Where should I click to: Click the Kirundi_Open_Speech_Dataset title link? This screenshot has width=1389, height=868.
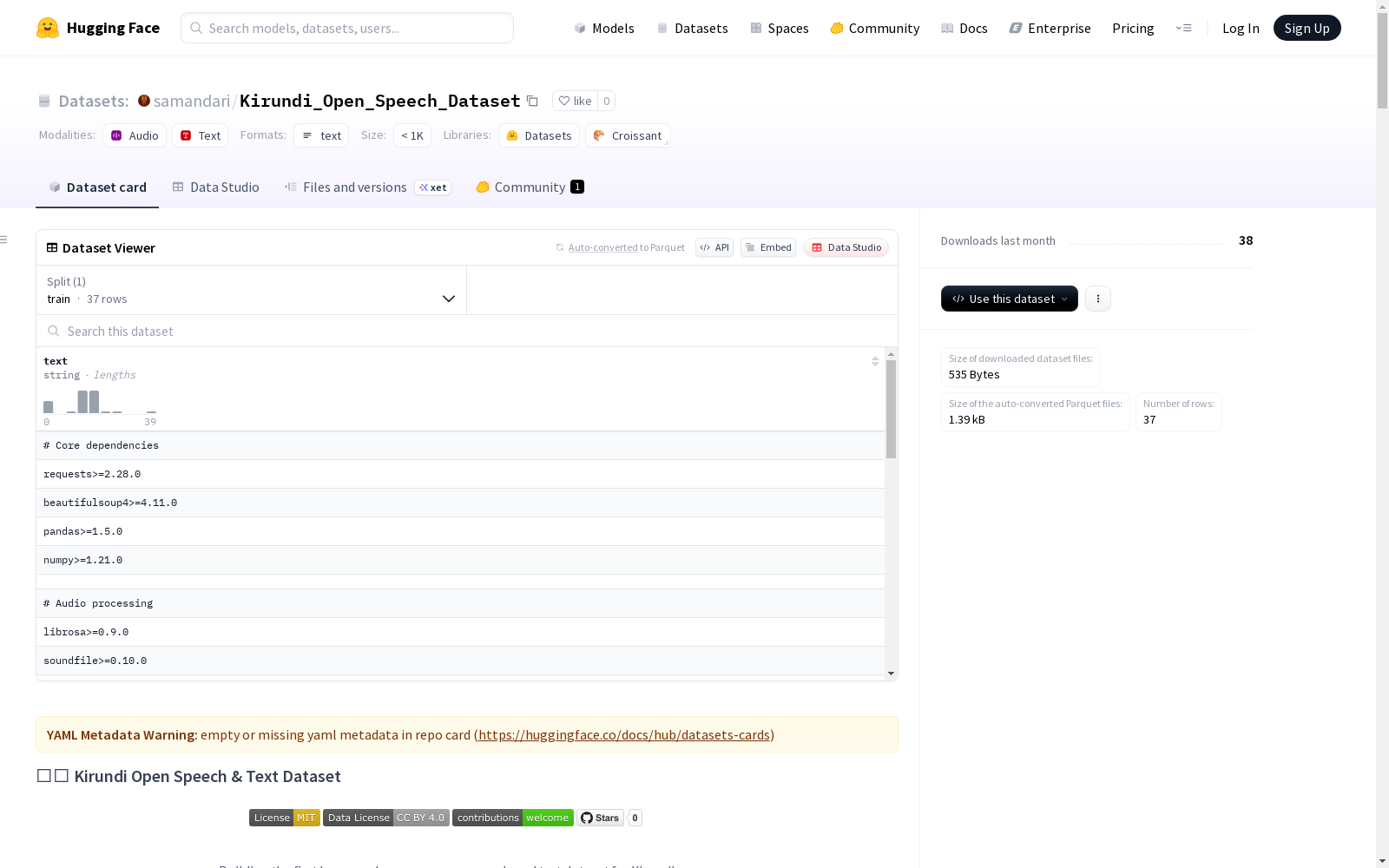379,101
